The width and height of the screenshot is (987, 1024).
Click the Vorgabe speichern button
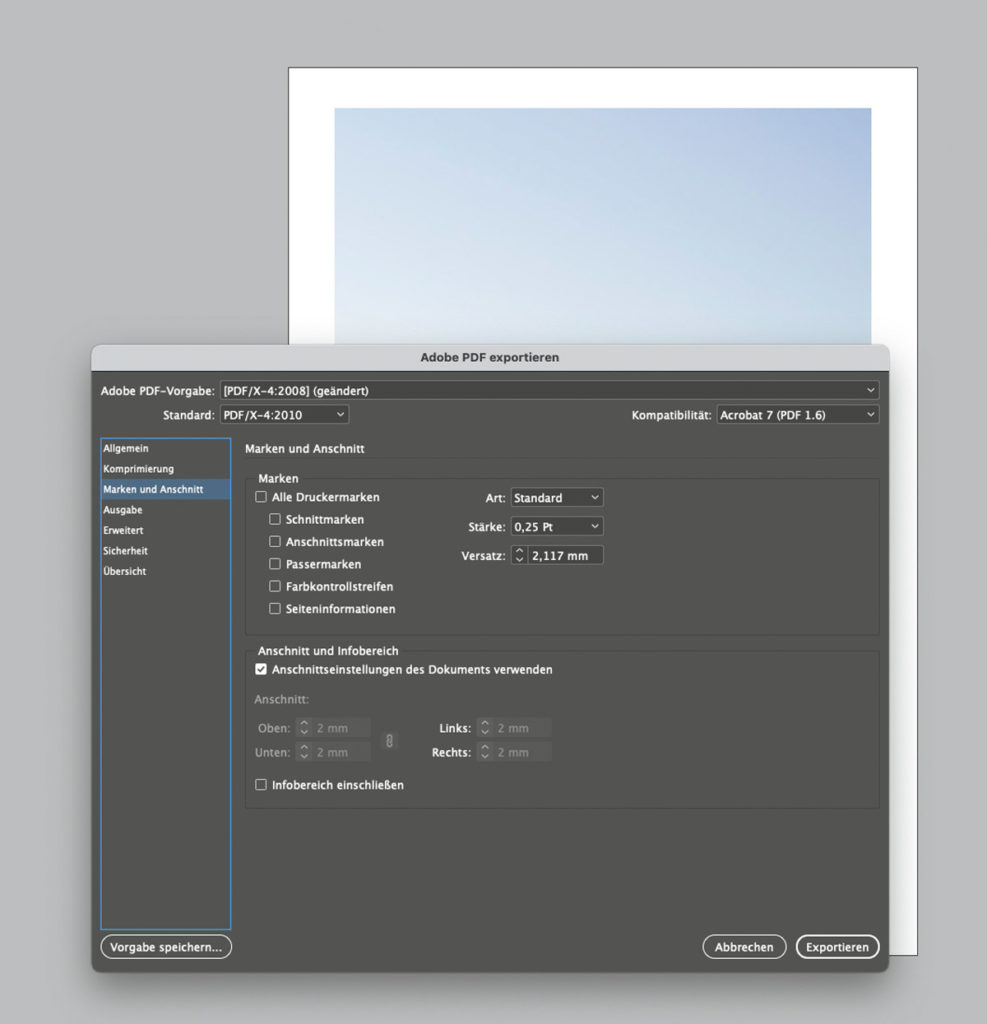pyautogui.click(x=166, y=947)
